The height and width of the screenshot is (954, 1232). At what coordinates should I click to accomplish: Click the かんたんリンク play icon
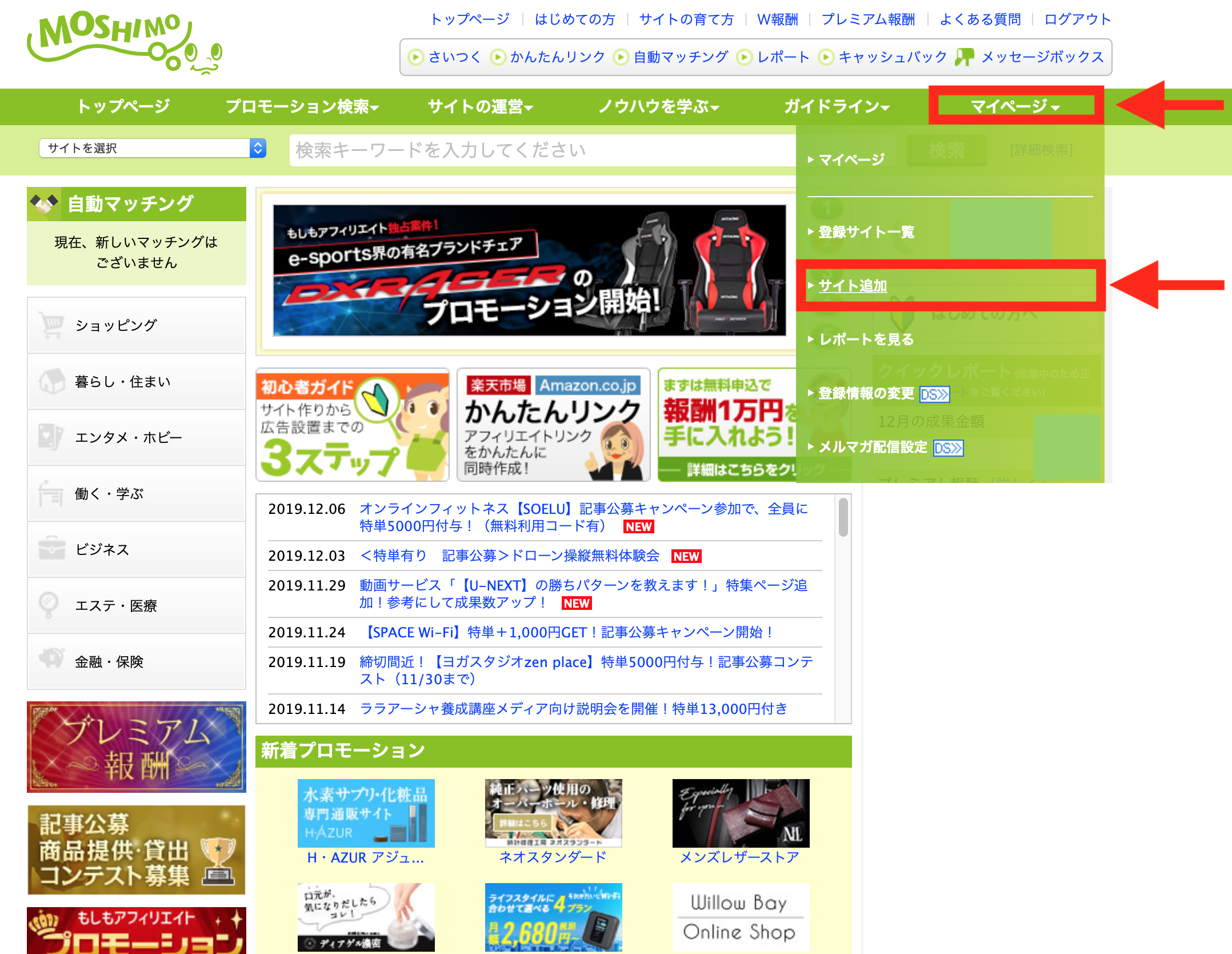498,57
